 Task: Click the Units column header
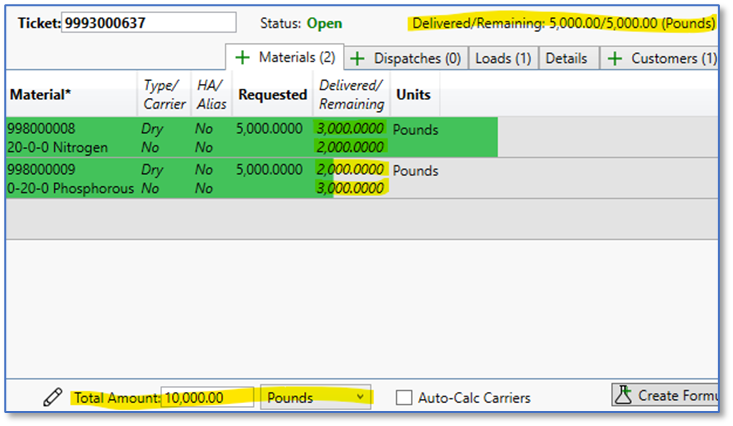pyautogui.click(x=414, y=95)
